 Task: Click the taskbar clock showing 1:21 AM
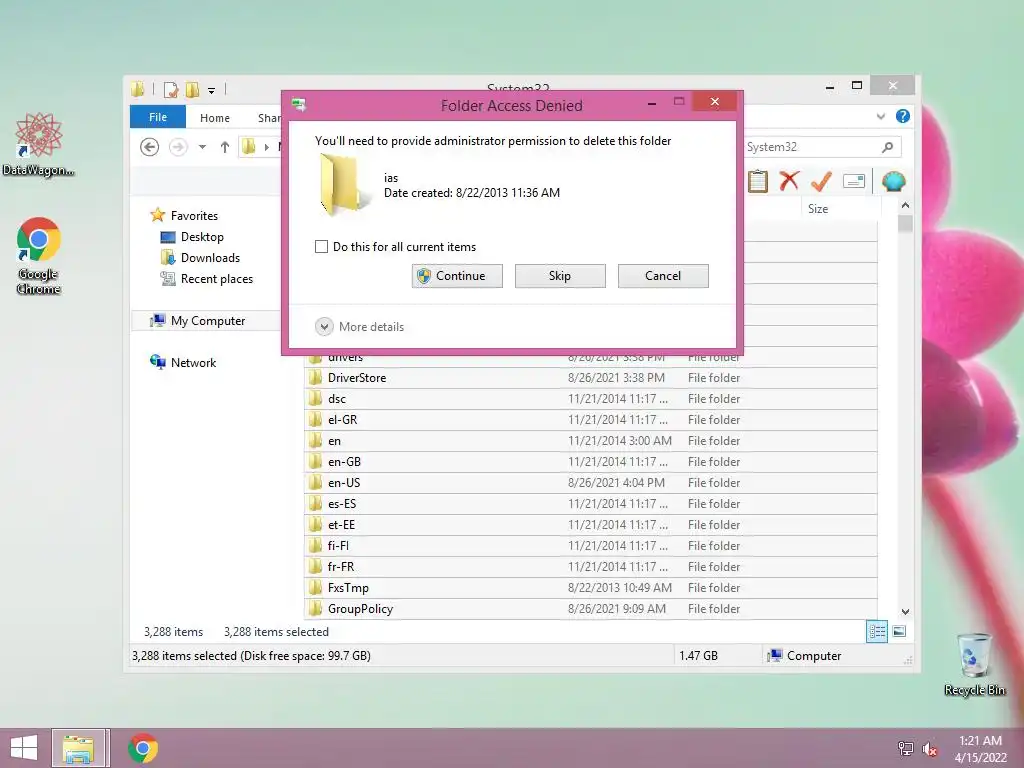[980, 748]
